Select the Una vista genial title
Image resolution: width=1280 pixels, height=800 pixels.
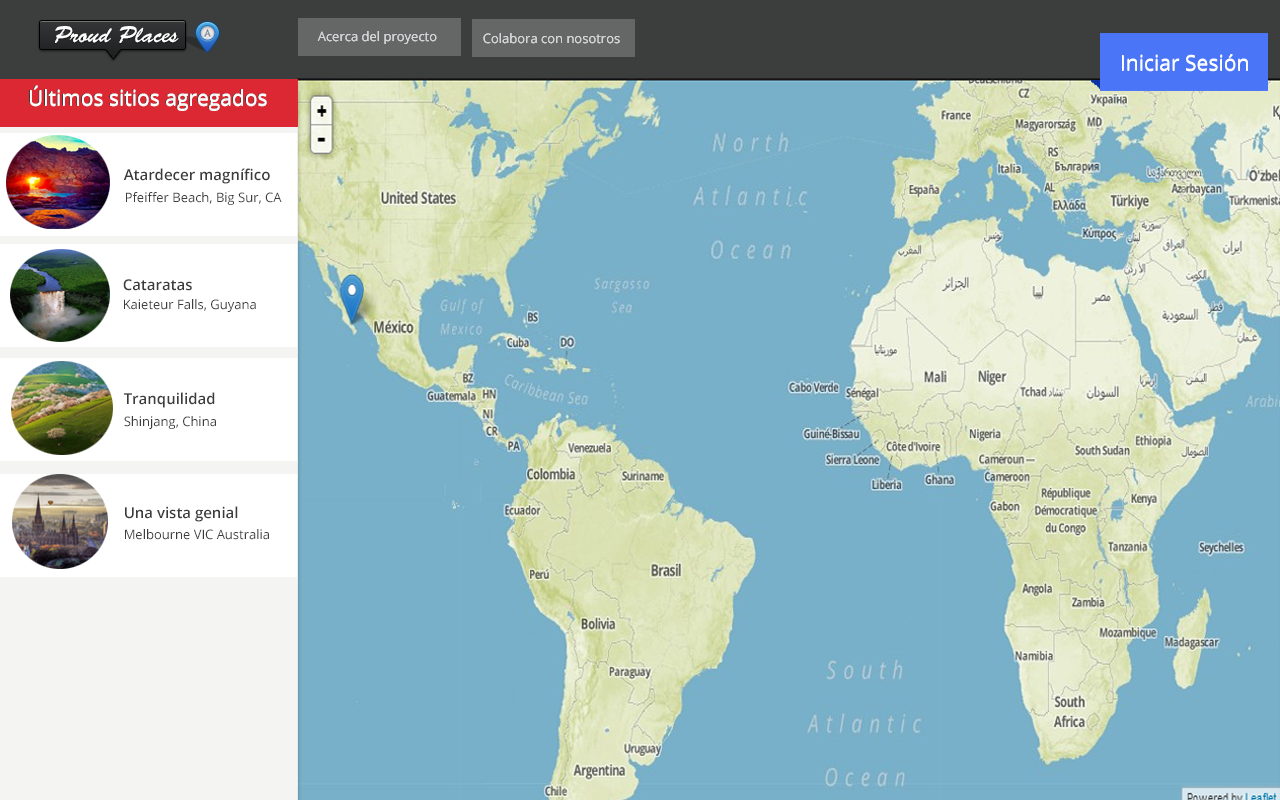click(x=181, y=513)
